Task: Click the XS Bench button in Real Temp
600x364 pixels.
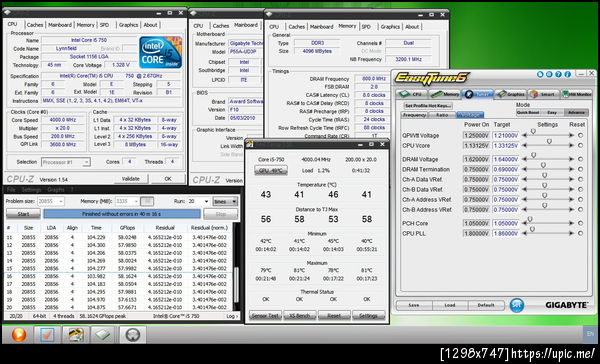Action: [300, 315]
